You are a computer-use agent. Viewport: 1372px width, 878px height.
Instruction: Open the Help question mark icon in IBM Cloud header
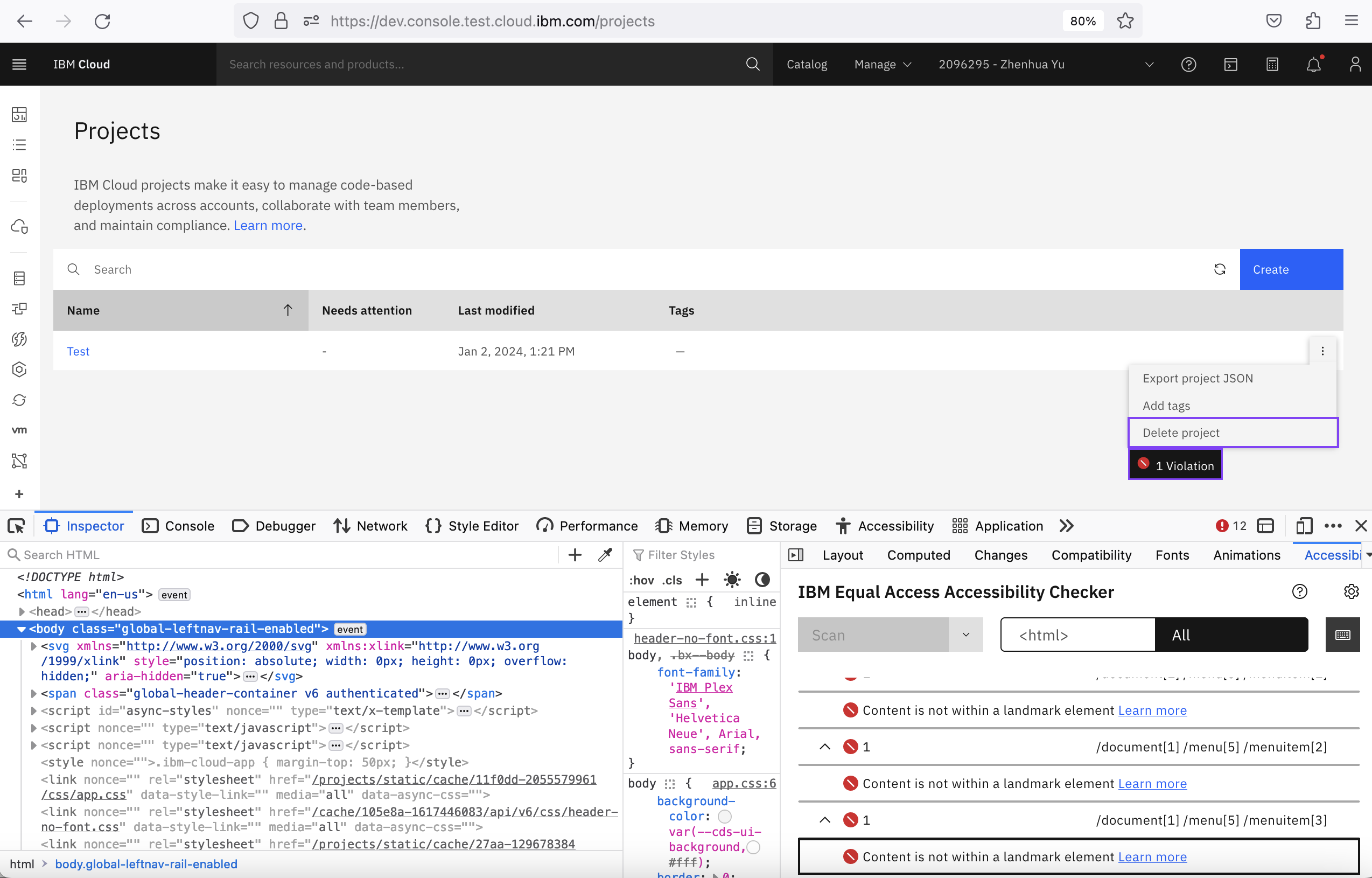[1188, 65]
